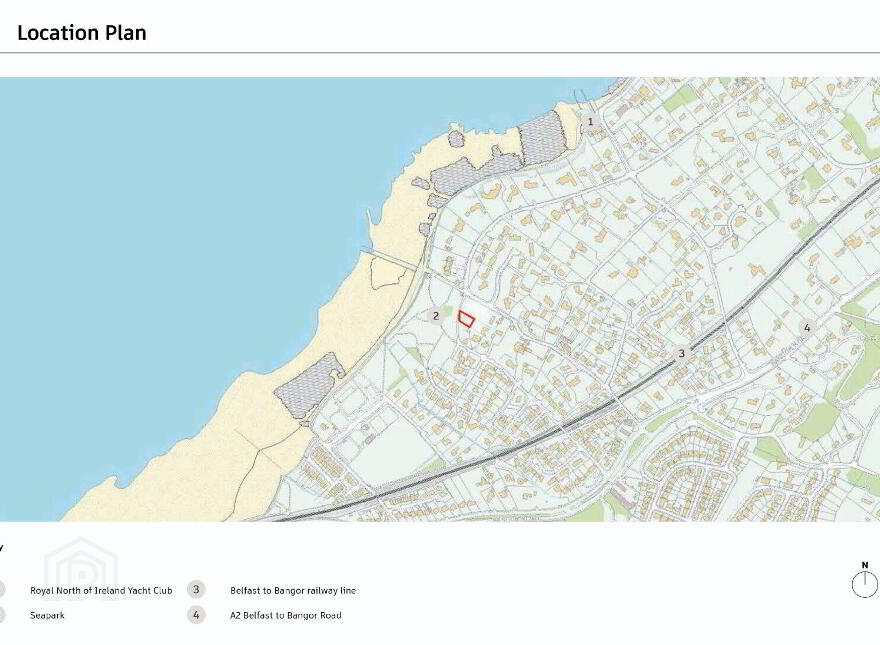
Task: Select map marker number 4 on road
Action: 807,328
